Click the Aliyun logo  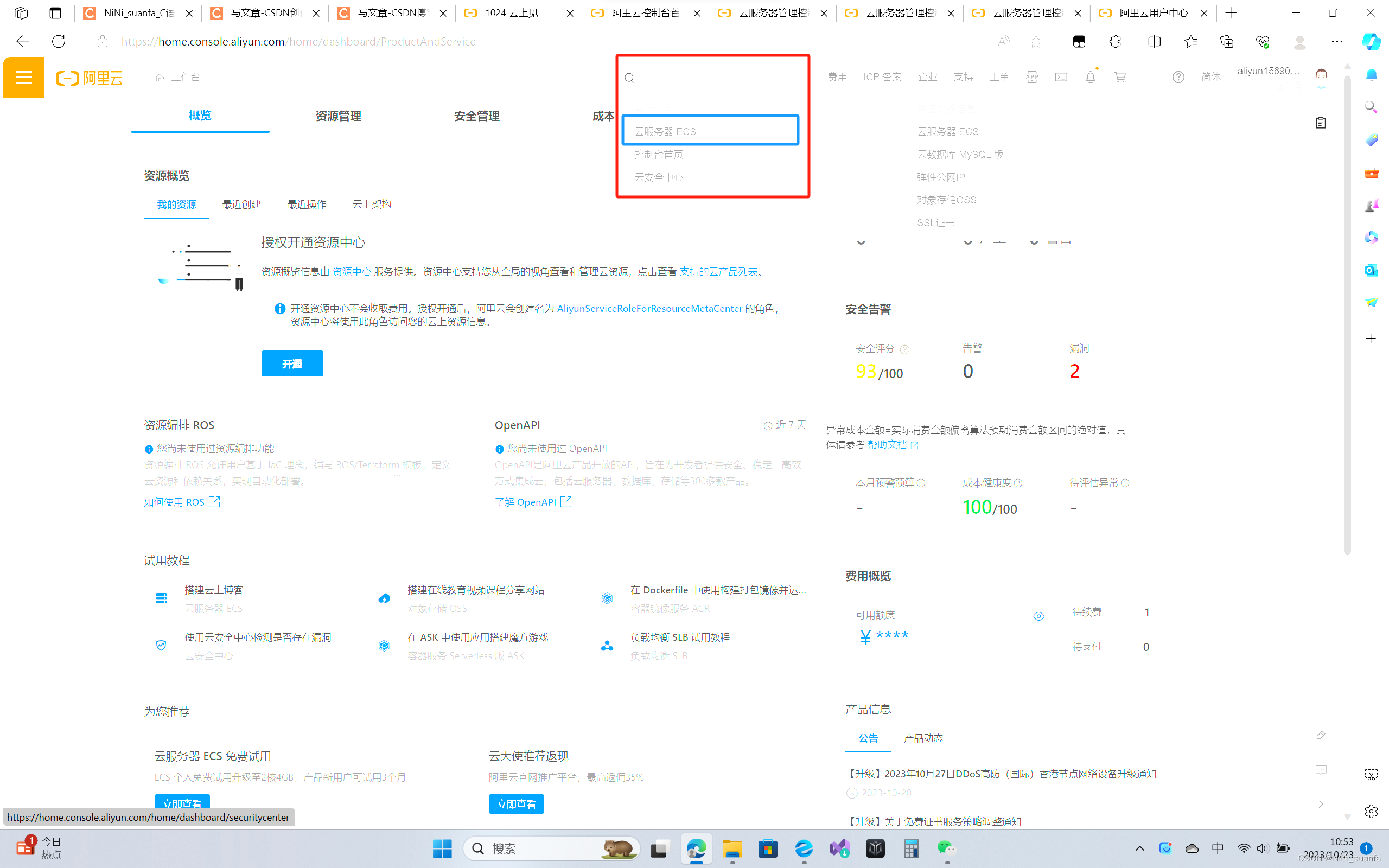click(x=90, y=78)
